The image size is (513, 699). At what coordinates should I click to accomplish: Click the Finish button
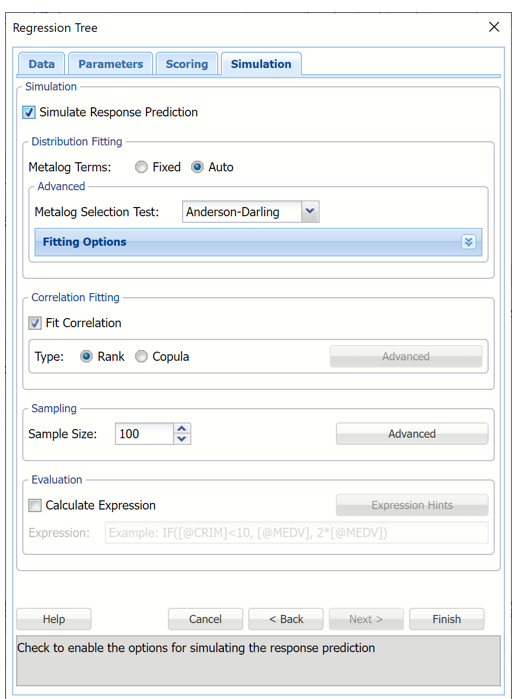(447, 619)
